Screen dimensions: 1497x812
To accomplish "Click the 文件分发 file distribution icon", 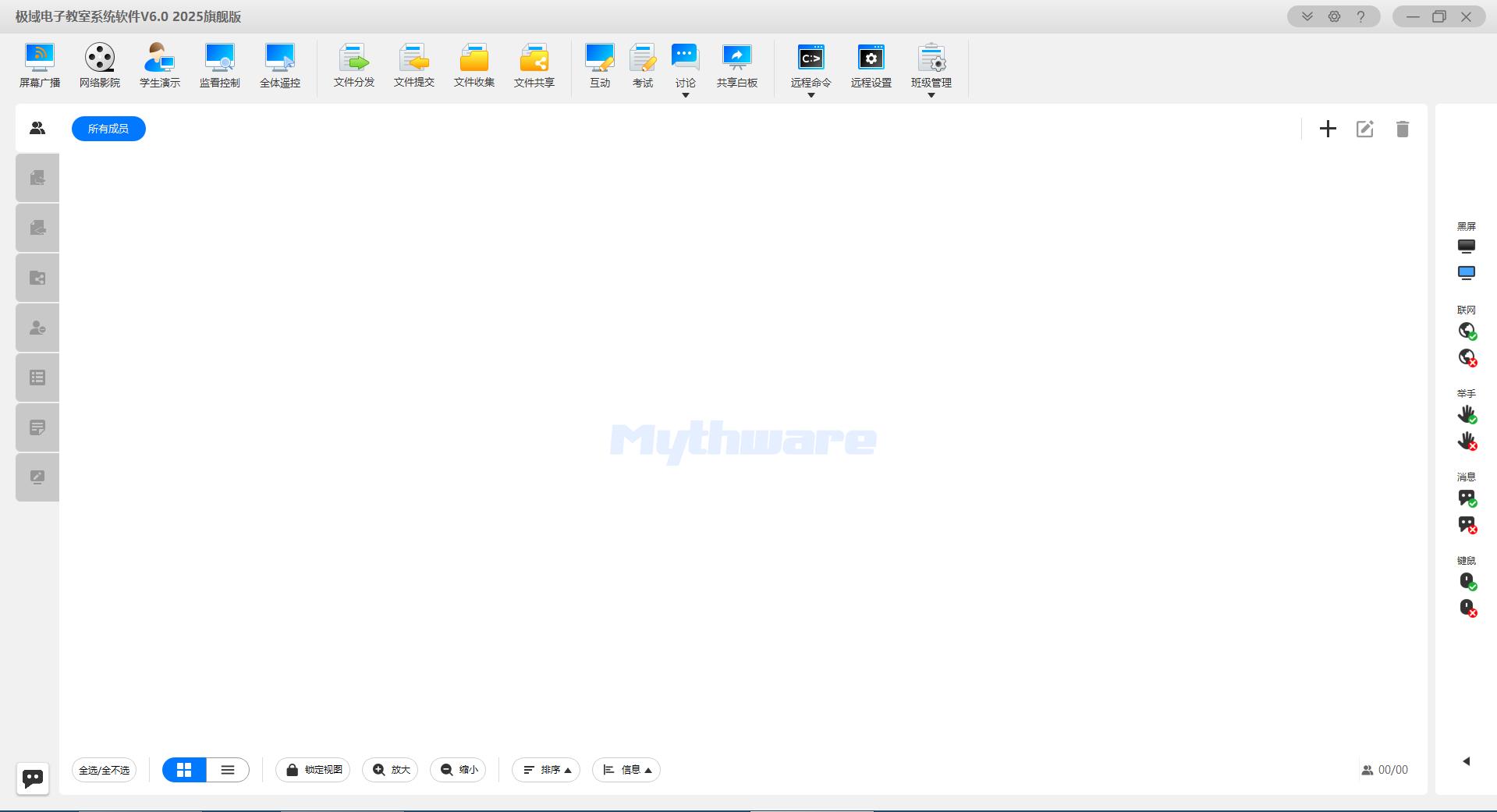I will click(354, 66).
